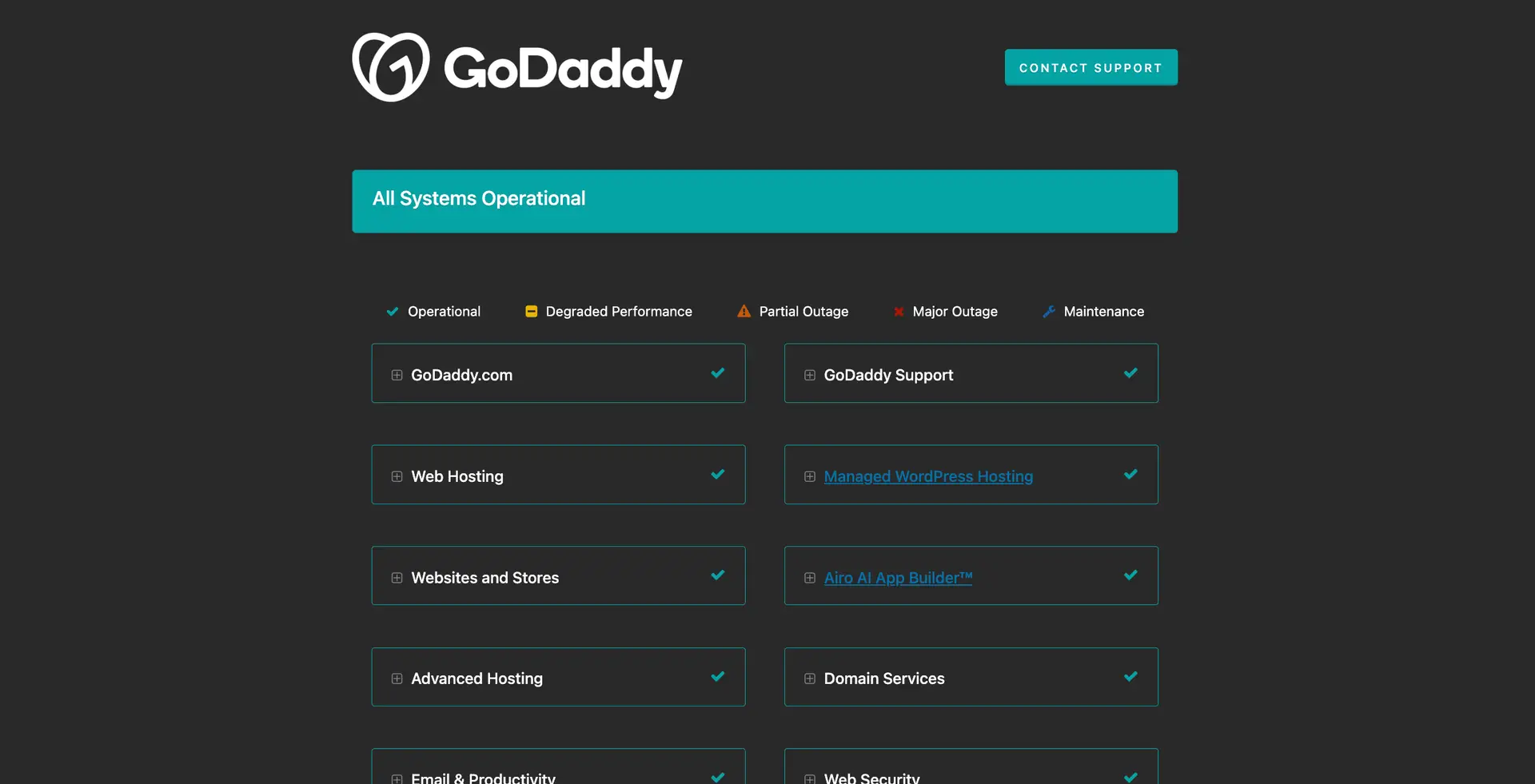This screenshot has height=784, width=1535.
Task: Expand the Advanced Hosting component group
Action: (x=397, y=679)
